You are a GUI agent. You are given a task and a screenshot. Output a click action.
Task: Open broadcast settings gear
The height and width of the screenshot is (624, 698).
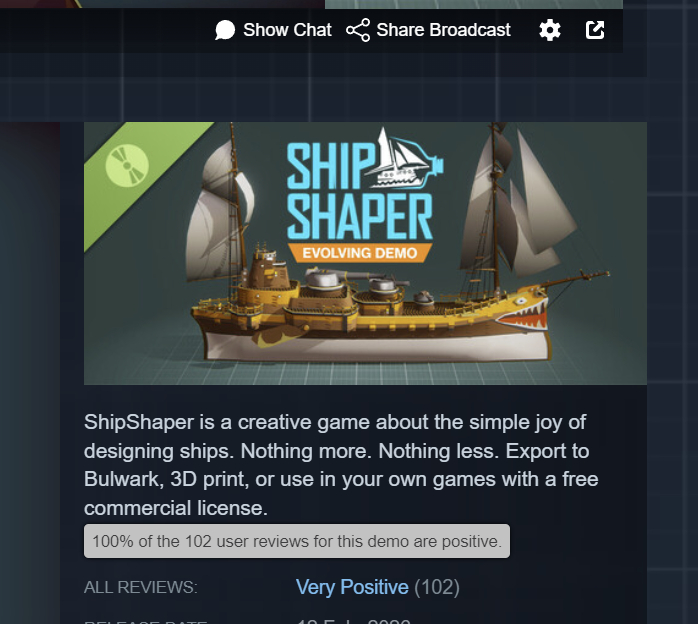tap(550, 30)
